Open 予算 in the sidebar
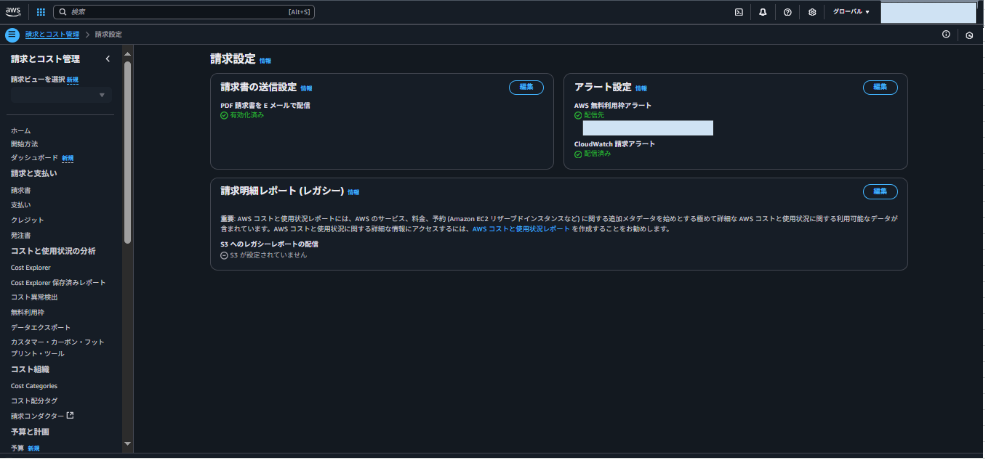The height and width of the screenshot is (459, 985). pyautogui.click(x=17, y=448)
